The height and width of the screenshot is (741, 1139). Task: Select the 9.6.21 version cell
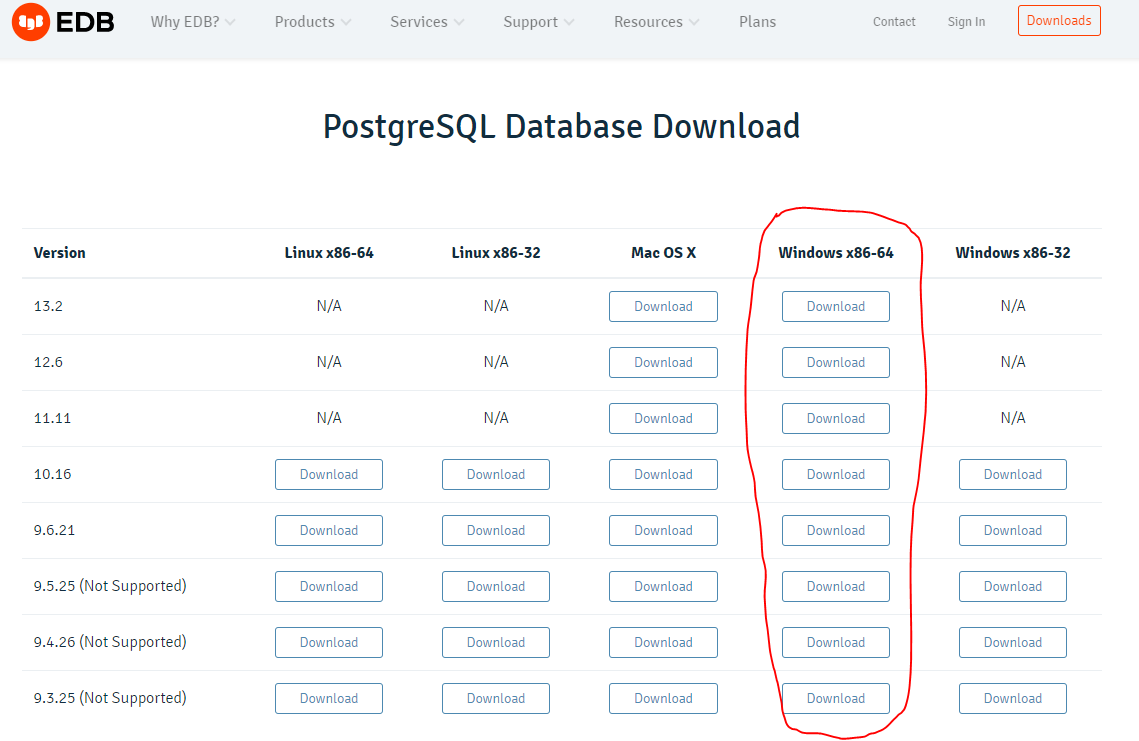(54, 530)
